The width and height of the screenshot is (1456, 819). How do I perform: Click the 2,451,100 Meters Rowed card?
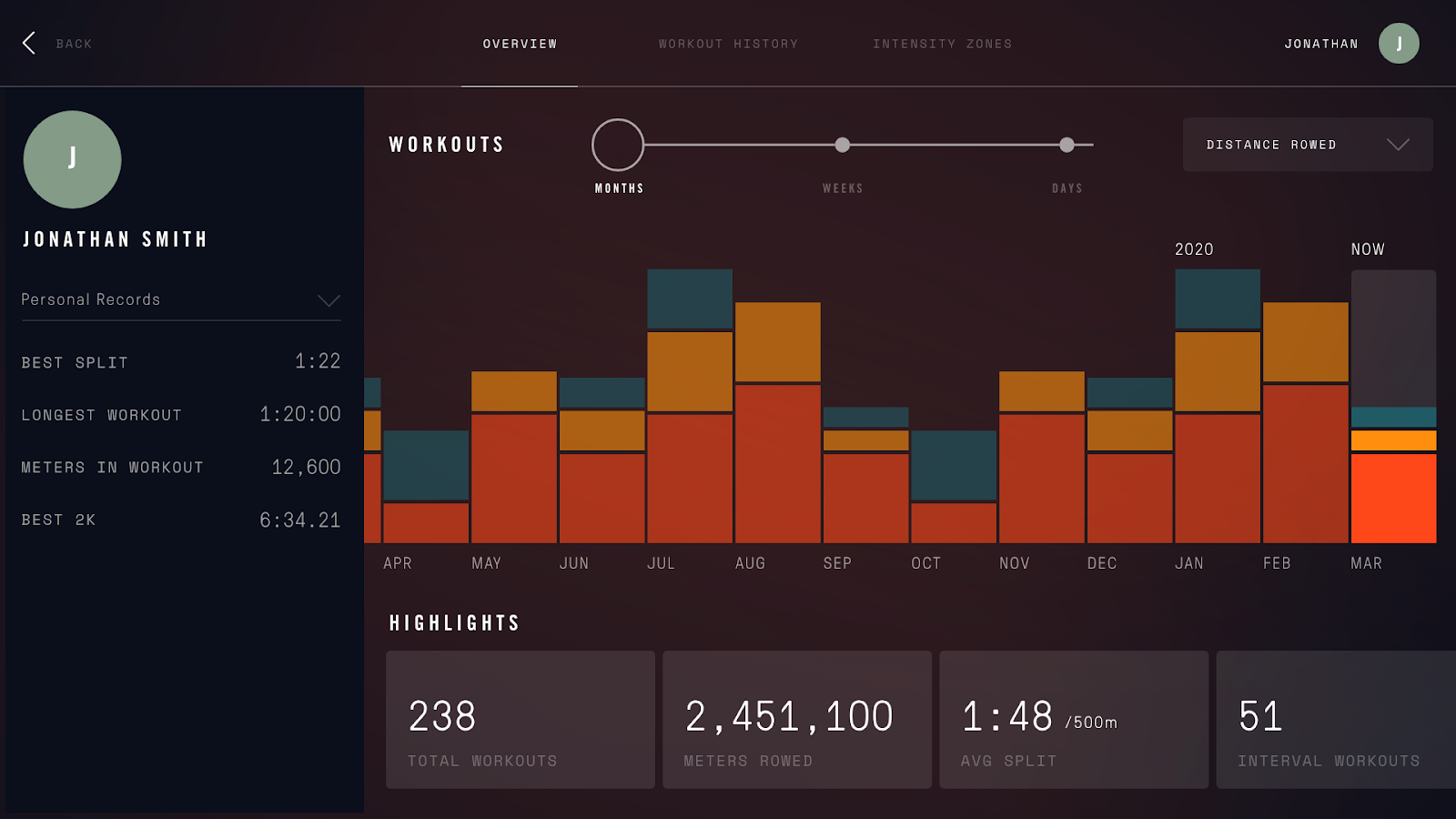point(797,719)
